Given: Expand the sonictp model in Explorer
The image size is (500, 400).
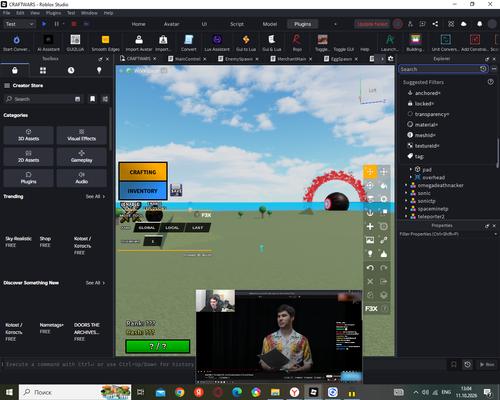Looking at the screenshot, I should pos(406,201).
